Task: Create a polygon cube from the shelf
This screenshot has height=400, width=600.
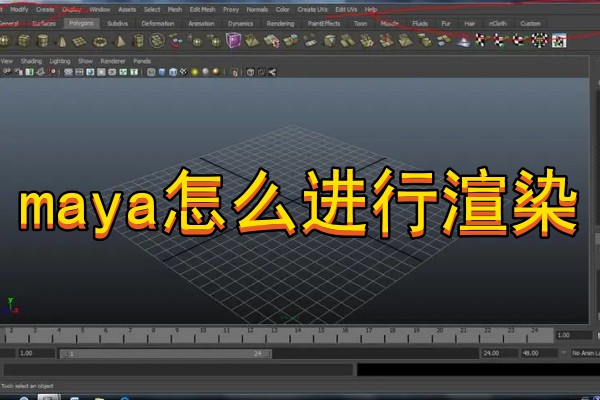Action: (24, 41)
